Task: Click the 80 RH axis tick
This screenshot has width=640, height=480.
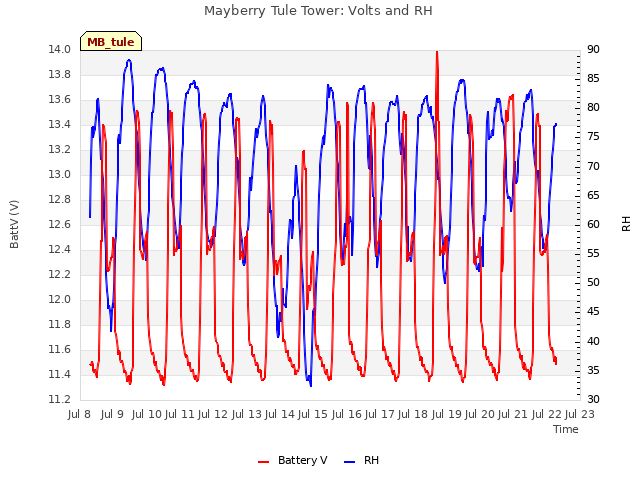Action: tap(593, 107)
